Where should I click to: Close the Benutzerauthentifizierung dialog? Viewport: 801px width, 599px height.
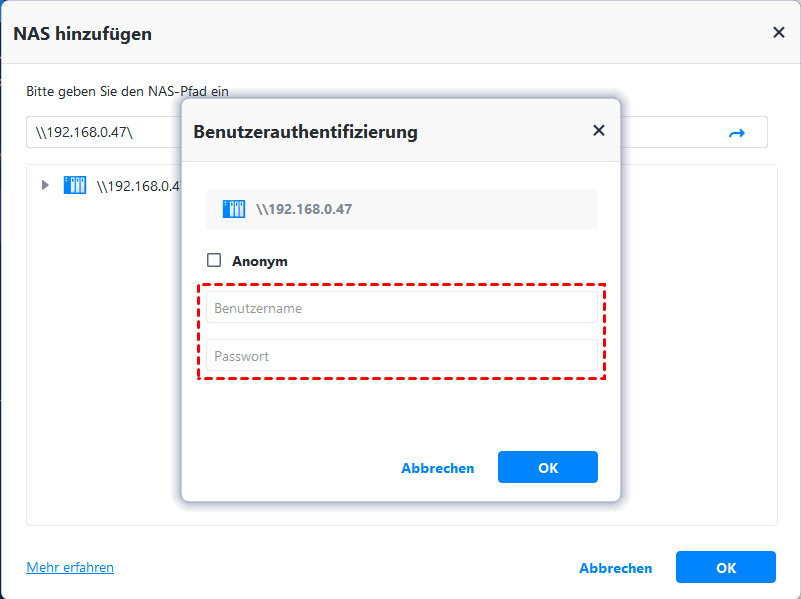(598, 130)
